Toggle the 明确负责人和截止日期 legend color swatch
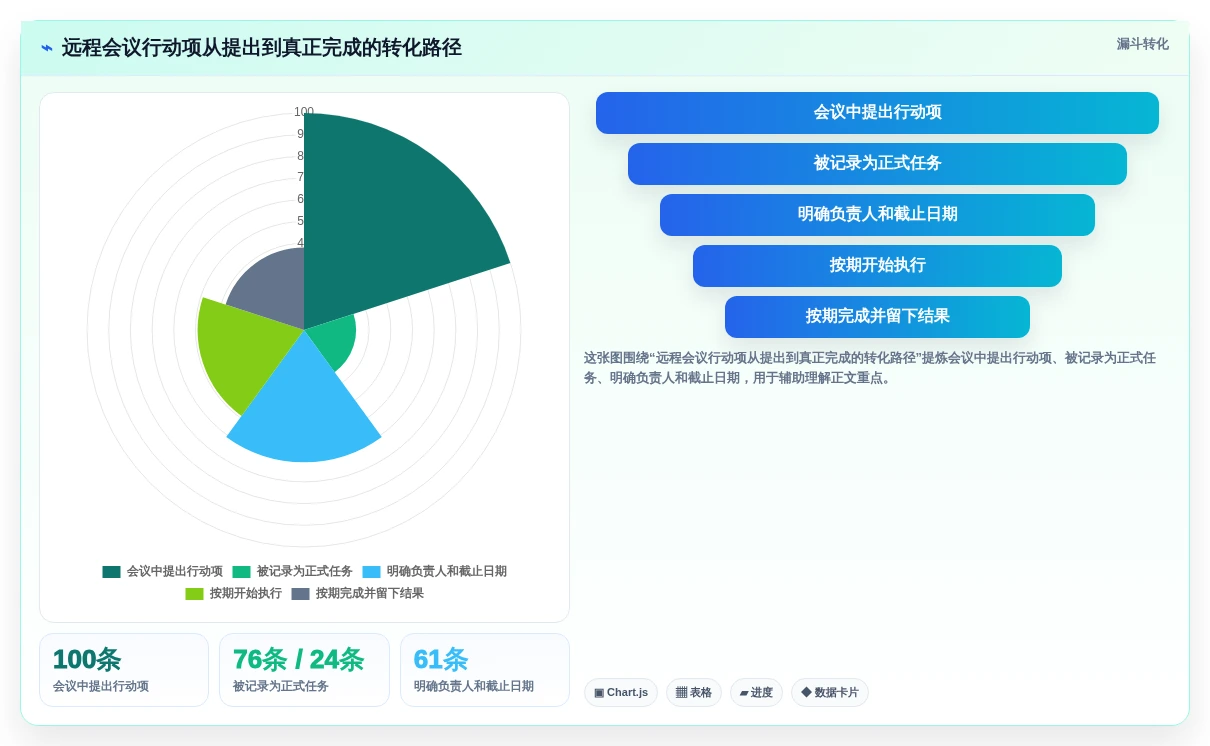Viewport: 1210px width, 746px height. (x=371, y=572)
